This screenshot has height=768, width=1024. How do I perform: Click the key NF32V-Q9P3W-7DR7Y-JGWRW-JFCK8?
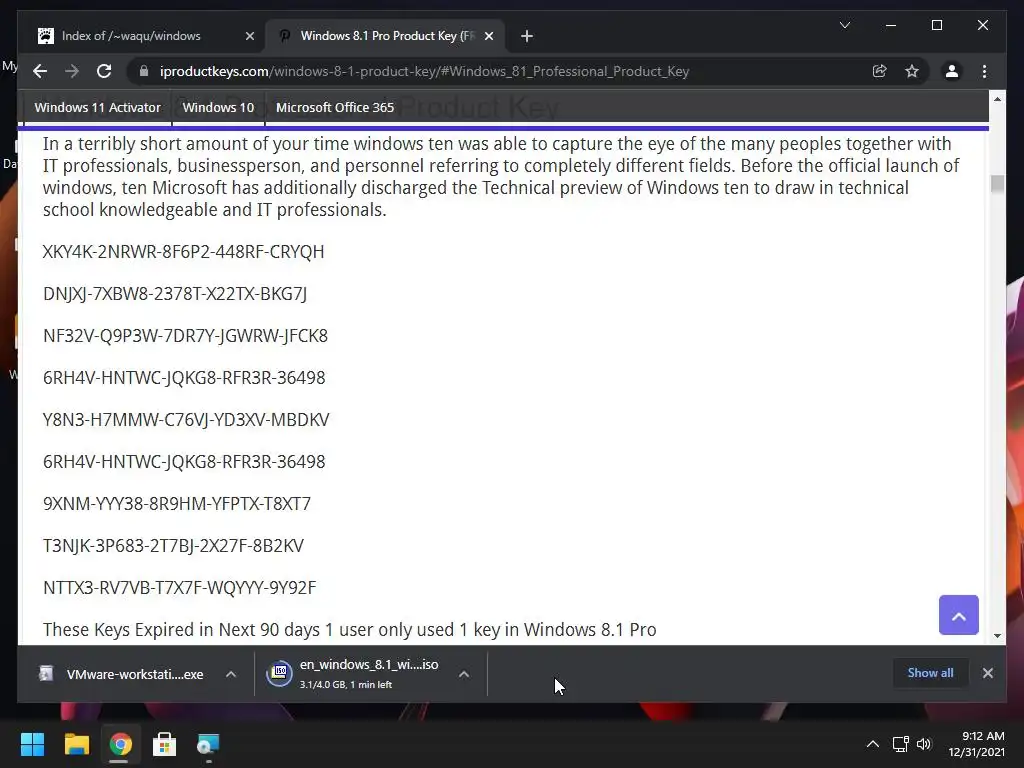pos(185,336)
